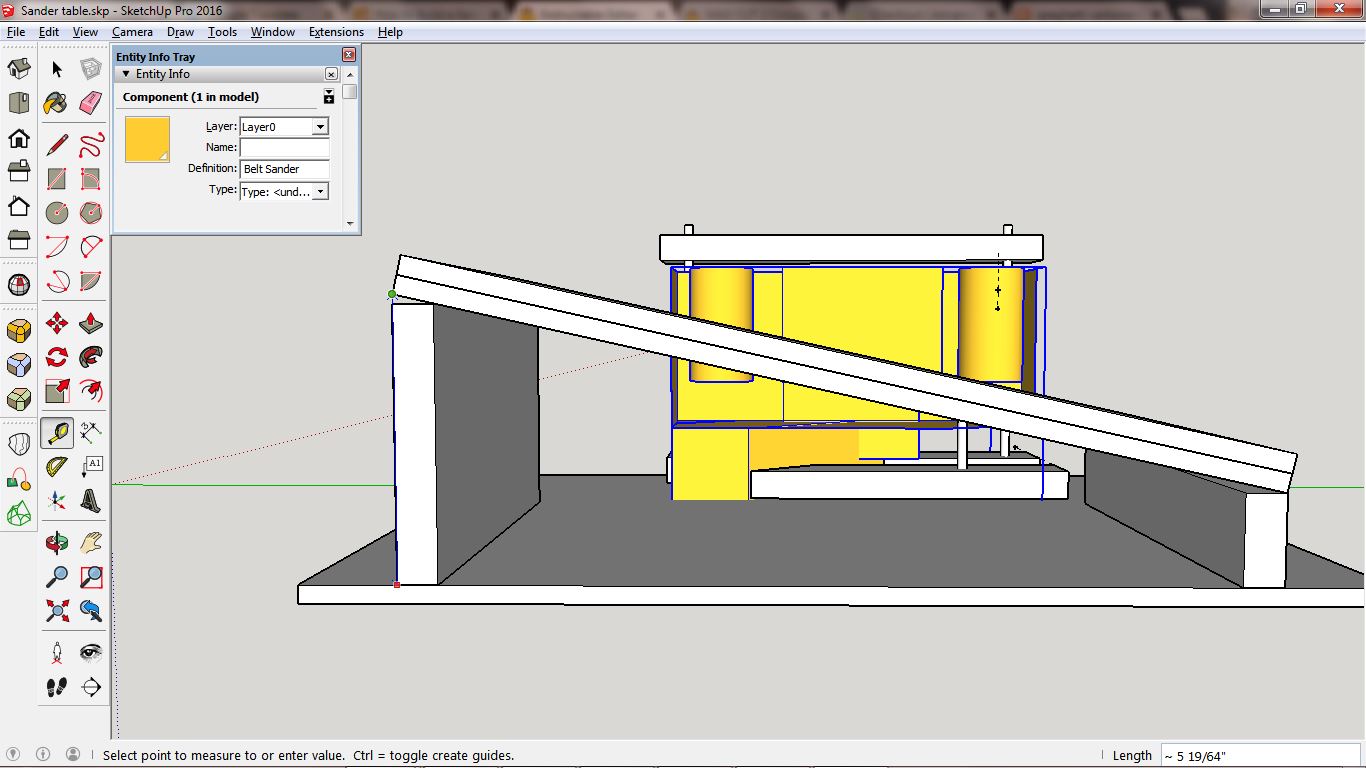Select the Offset tool
1366x768 pixels.
[x=91, y=391]
